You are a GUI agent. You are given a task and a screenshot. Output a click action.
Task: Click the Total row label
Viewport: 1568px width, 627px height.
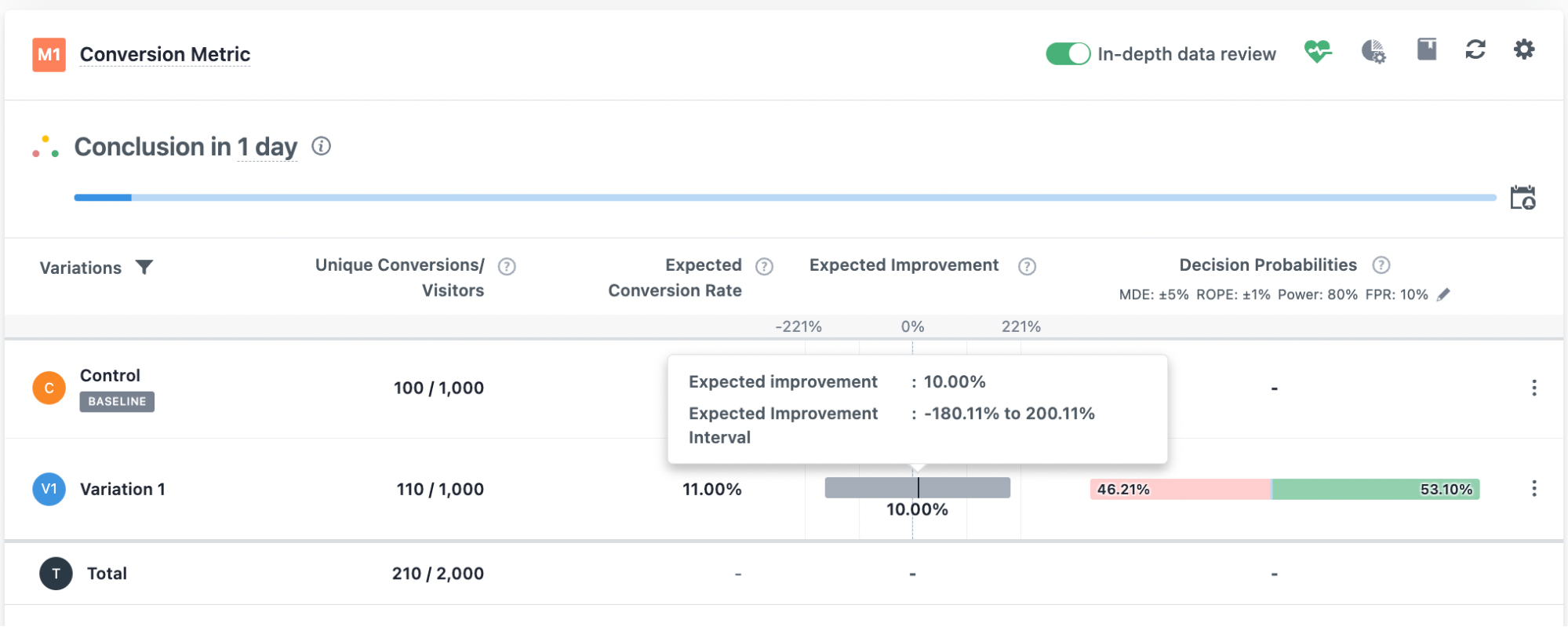[107, 574]
